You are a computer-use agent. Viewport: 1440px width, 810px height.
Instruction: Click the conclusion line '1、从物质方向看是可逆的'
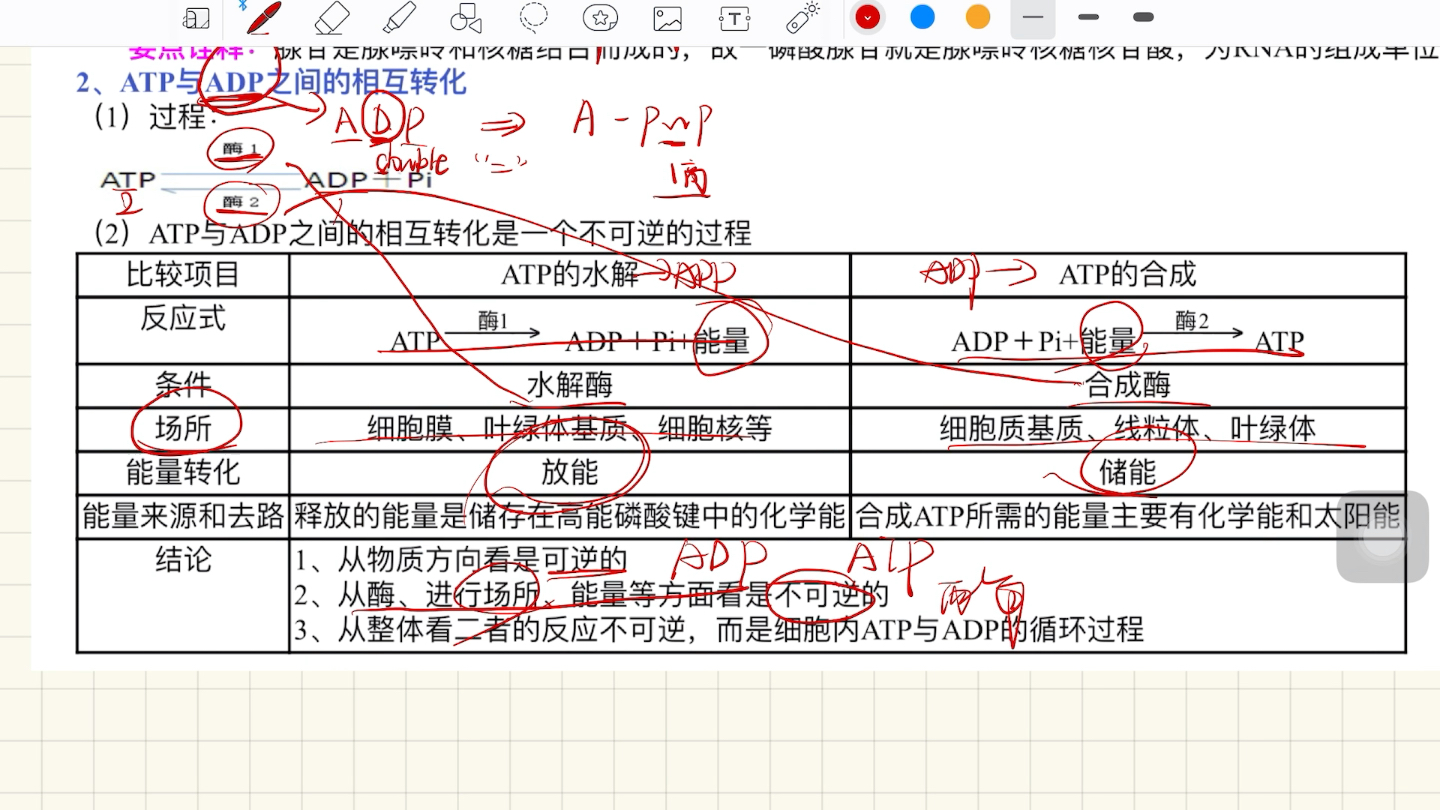[x=461, y=559]
